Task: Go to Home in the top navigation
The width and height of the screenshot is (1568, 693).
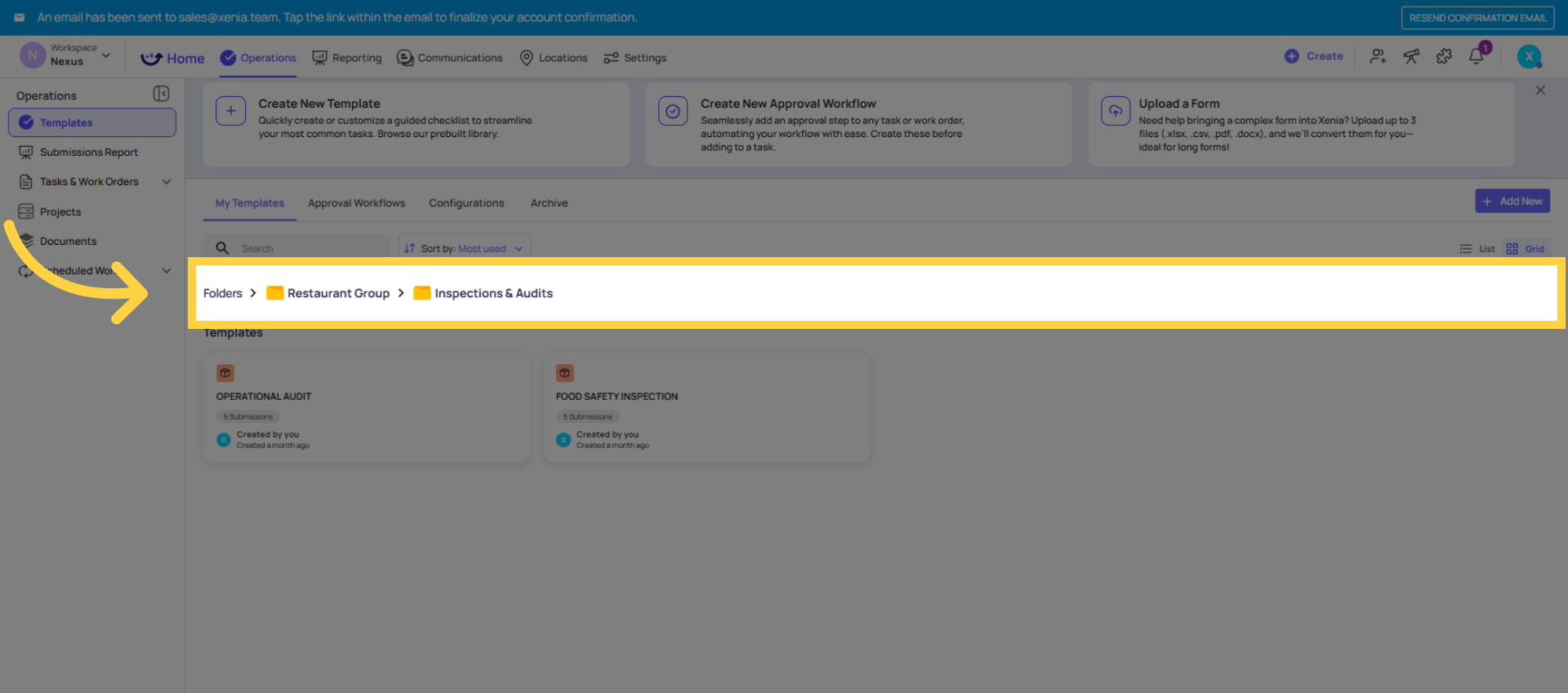Action: coord(172,58)
